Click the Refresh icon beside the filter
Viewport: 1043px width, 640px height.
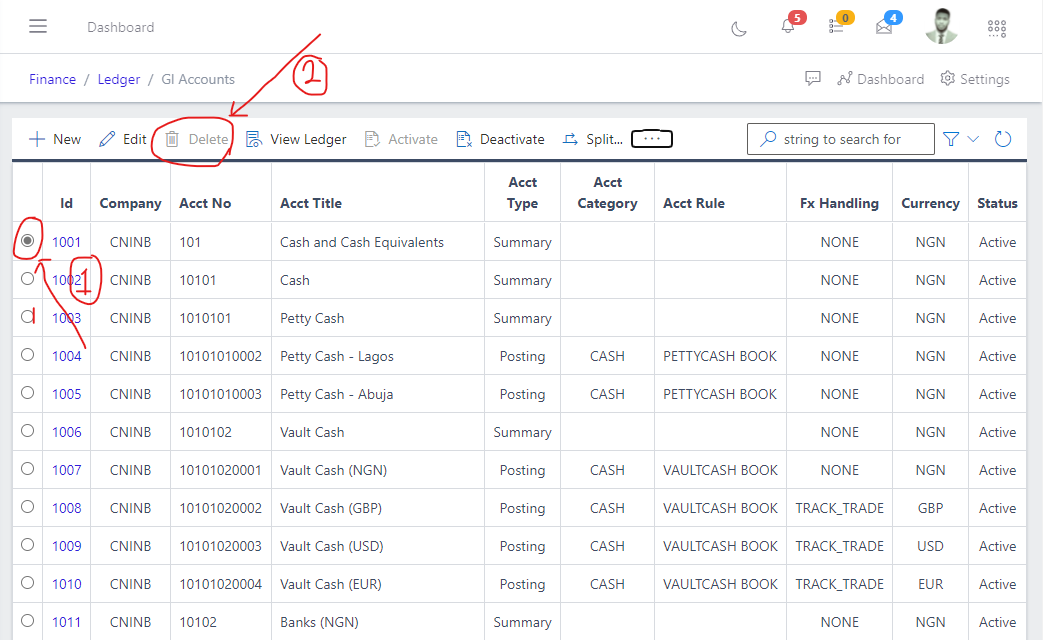click(x=1003, y=139)
